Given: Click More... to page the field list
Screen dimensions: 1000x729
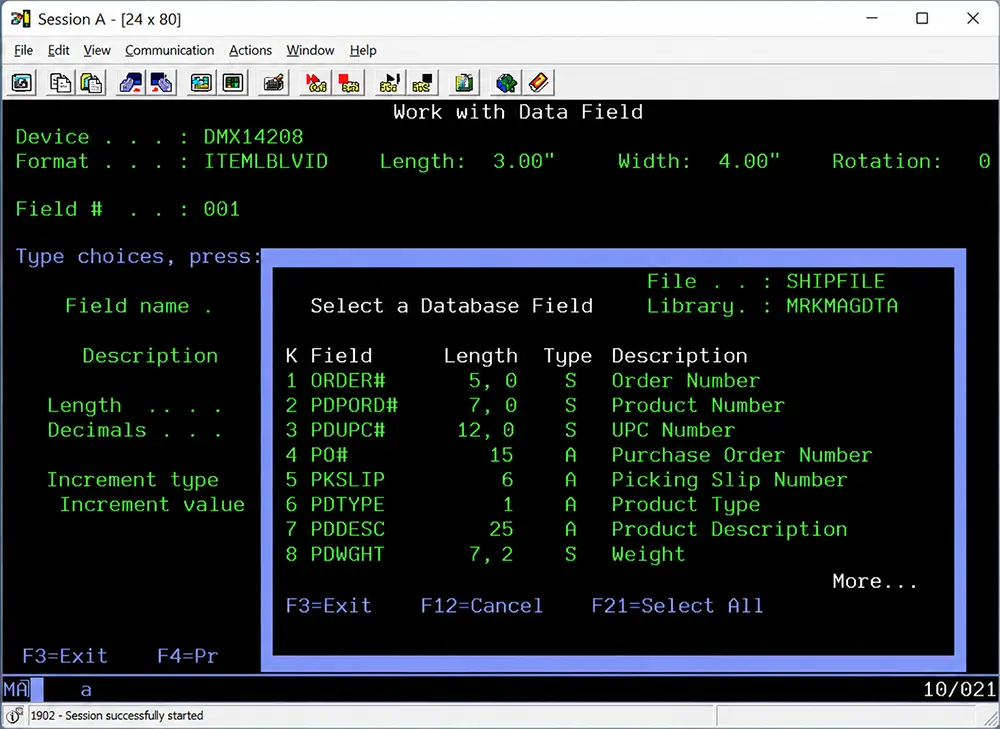Looking at the screenshot, I should 874,581.
